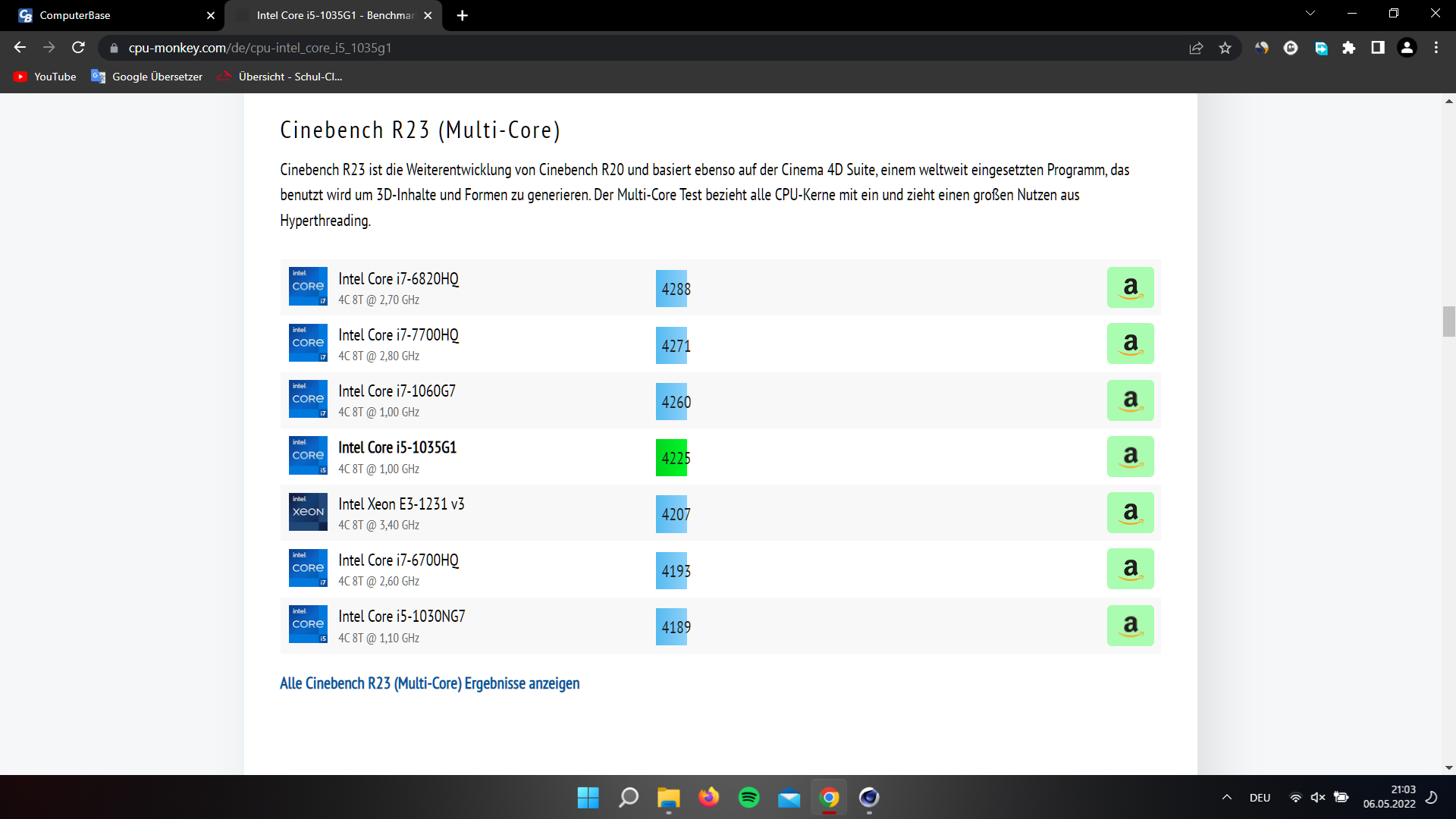Show hidden system tray icons
The width and height of the screenshot is (1456, 819).
[1226, 797]
